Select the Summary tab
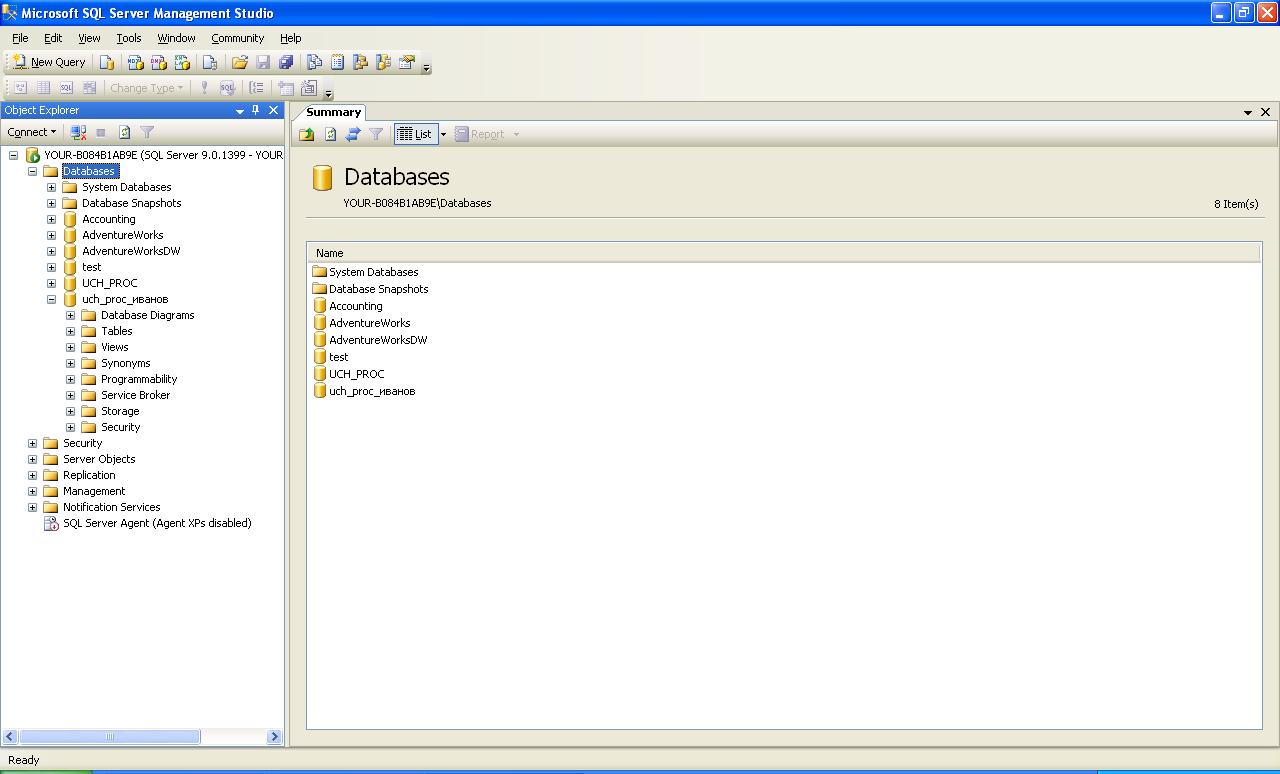 pos(333,112)
